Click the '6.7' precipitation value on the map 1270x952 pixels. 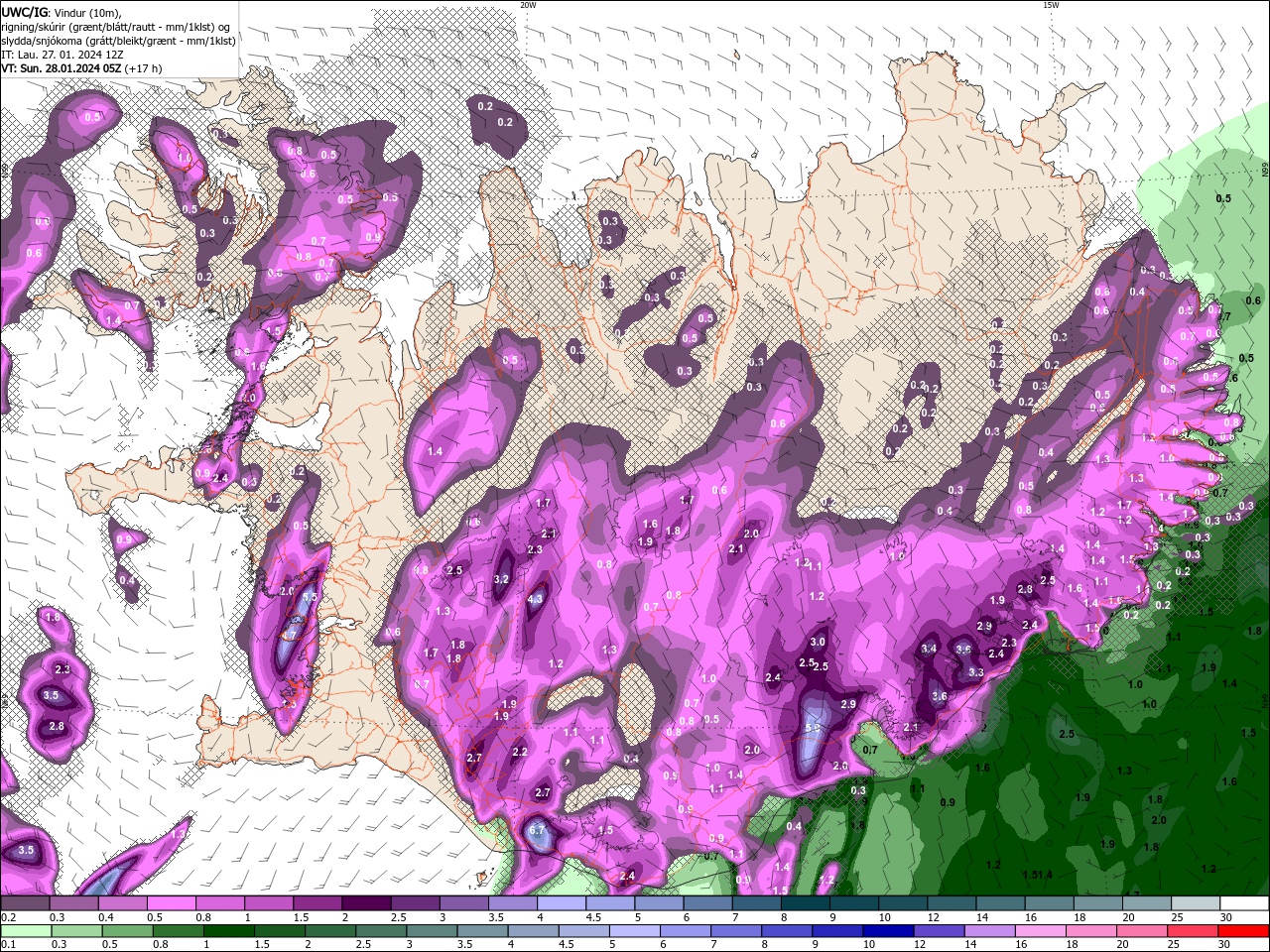pyautogui.click(x=538, y=830)
